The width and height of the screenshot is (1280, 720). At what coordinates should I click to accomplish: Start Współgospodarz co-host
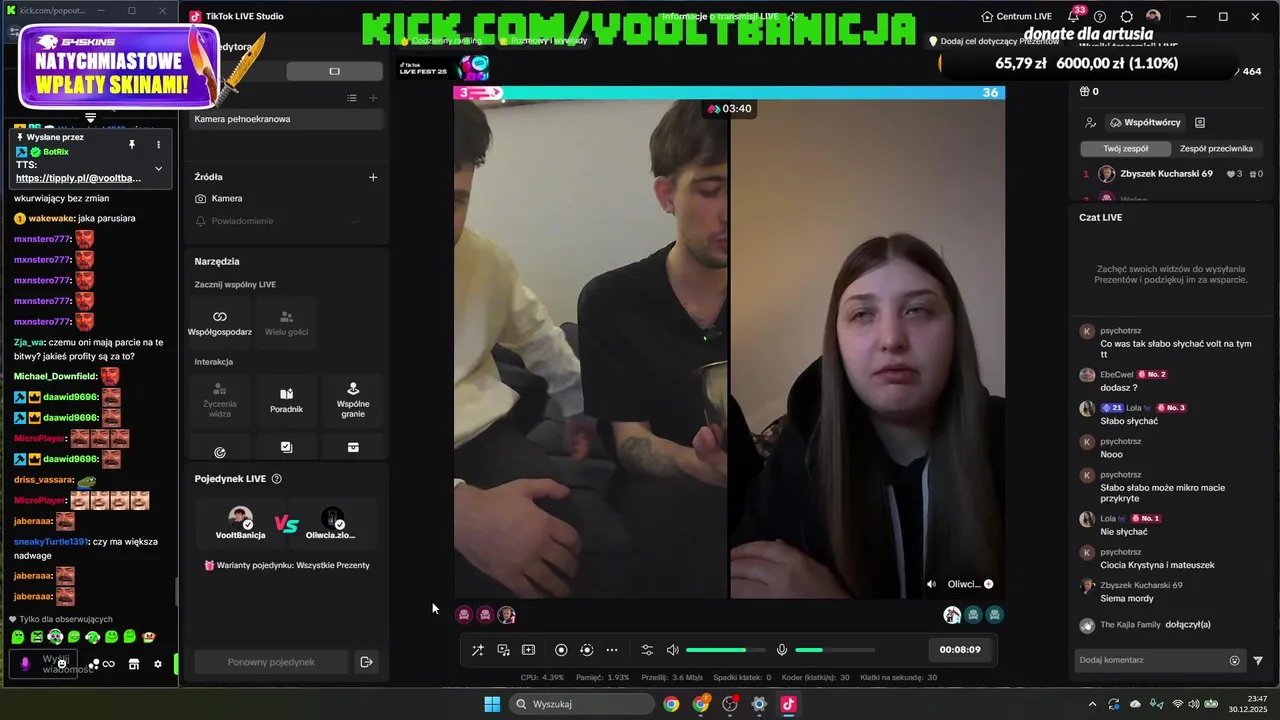point(220,322)
